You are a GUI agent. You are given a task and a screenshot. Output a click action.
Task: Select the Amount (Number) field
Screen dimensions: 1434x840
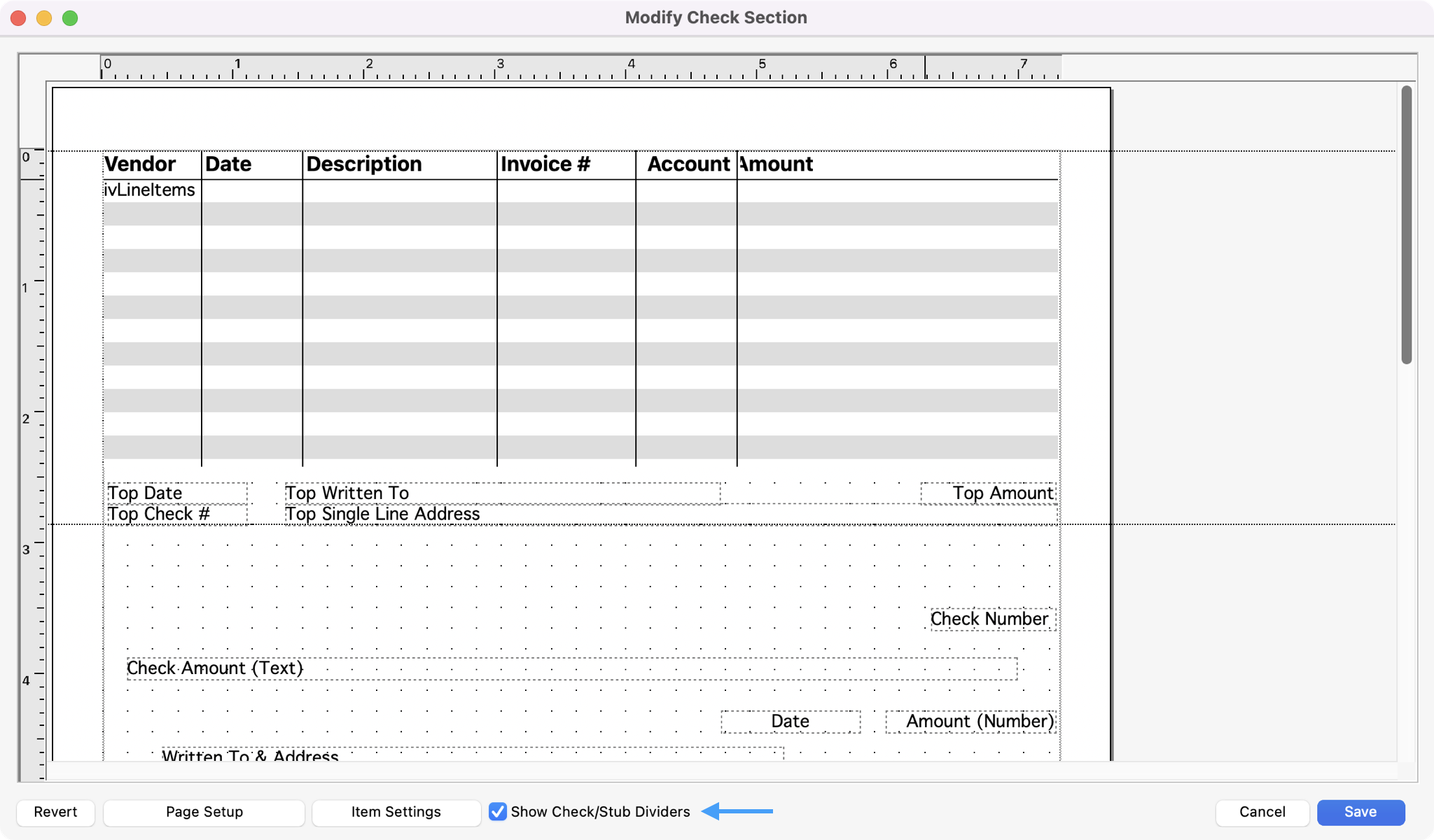(971, 722)
